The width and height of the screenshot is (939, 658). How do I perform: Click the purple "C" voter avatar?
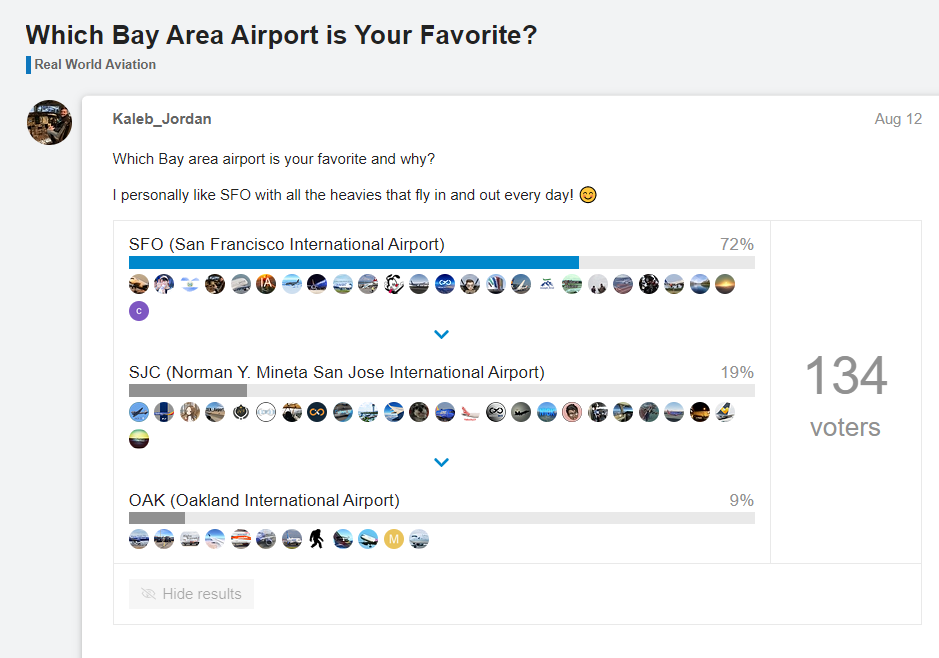[139, 311]
